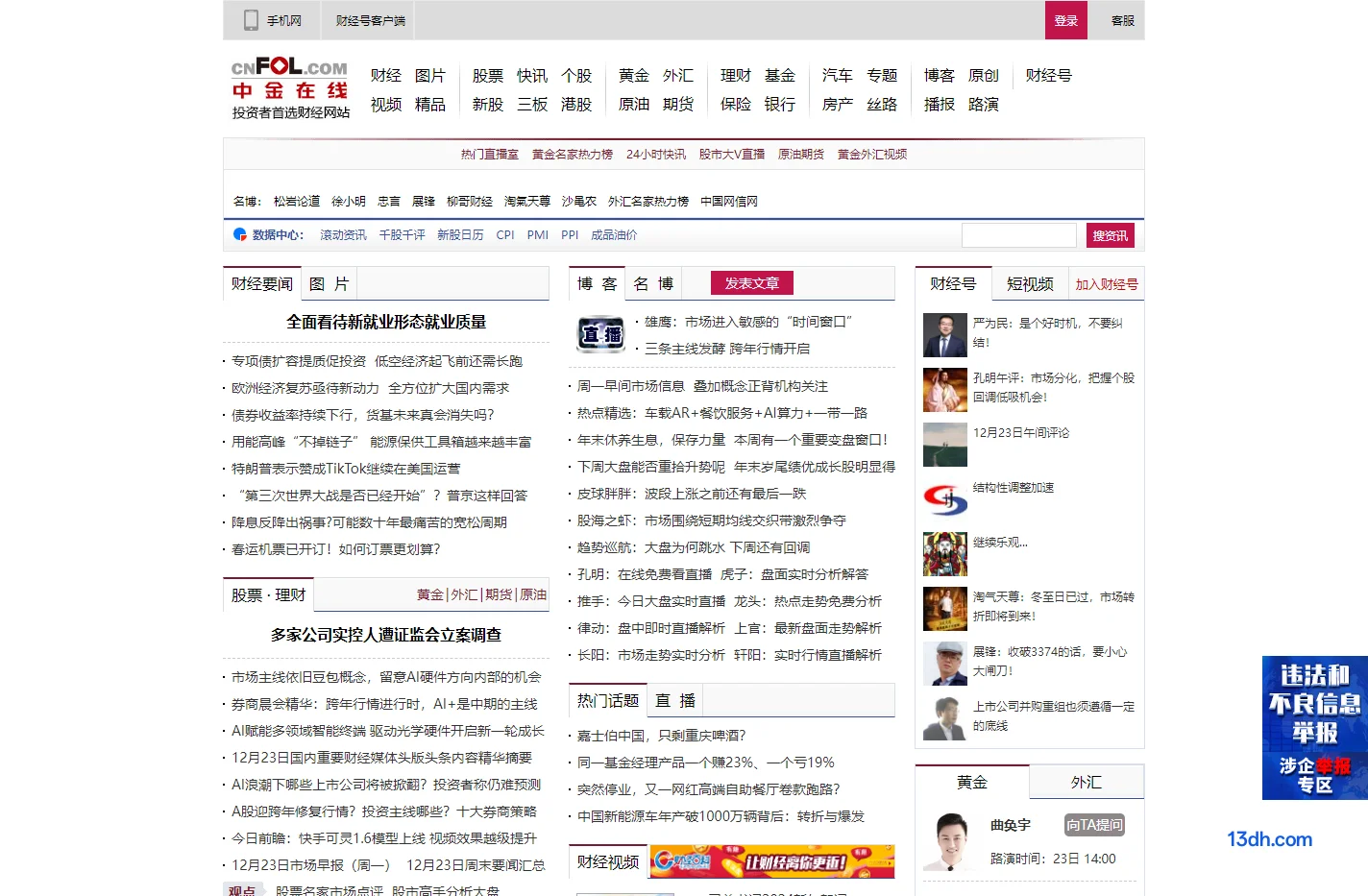Open the CPI data link
The width and height of the screenshot is (1368, 896).
[505, 235]
